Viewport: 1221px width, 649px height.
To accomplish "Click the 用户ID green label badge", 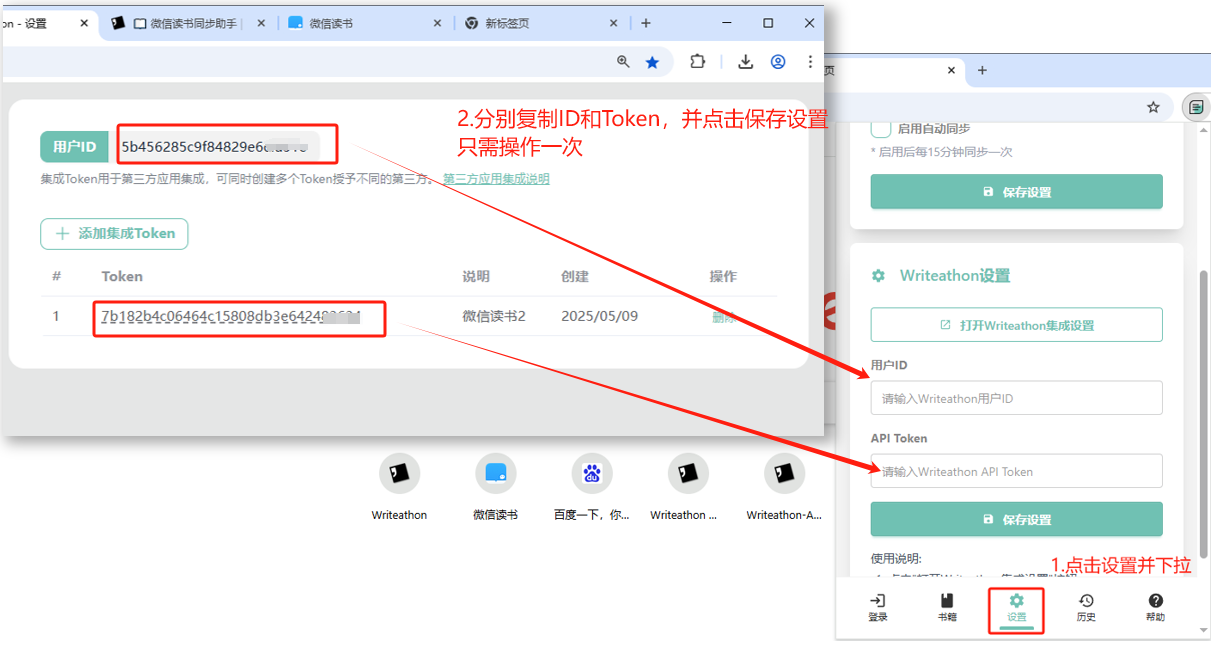I will click(75, 147).
